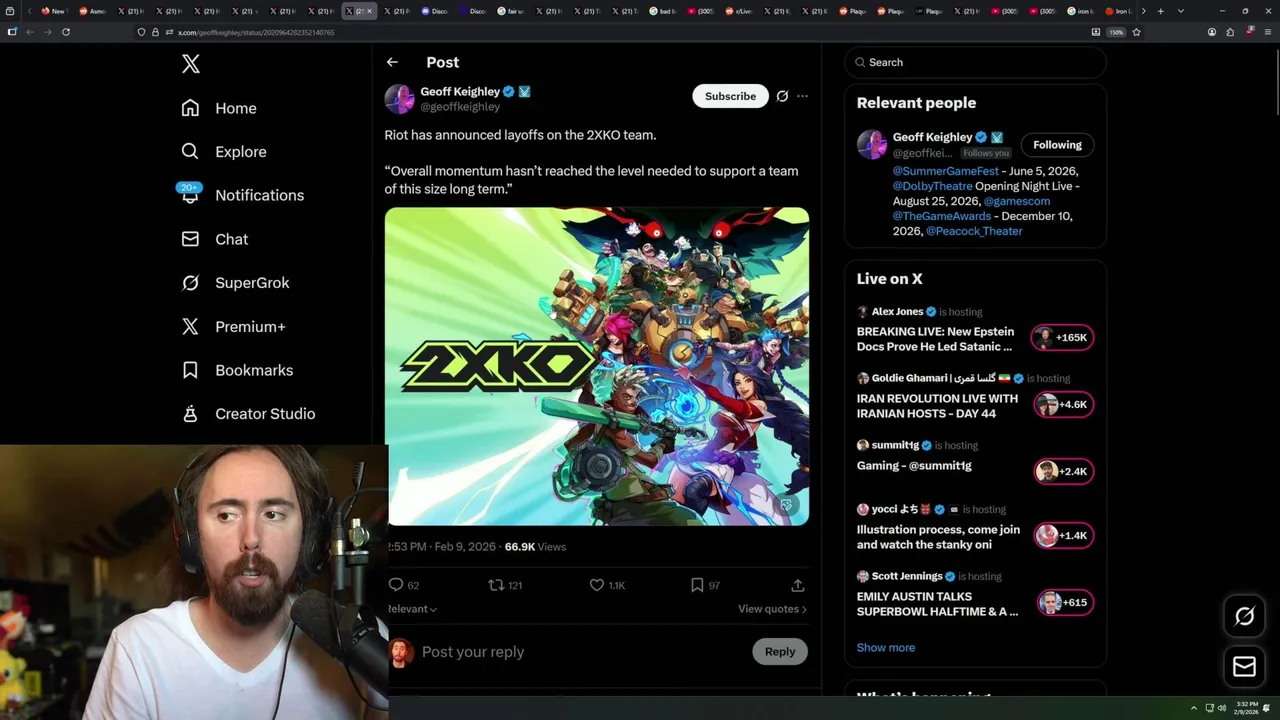Open the floating messages envelope button
This screenshot has height=720, width=1280.
(1244, 667)
